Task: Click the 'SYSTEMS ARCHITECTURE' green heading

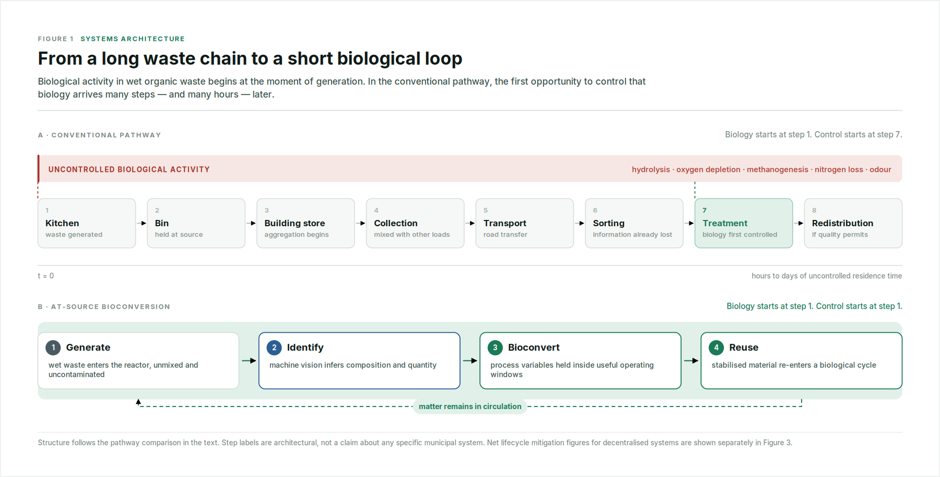Action: tap(132, 39)
